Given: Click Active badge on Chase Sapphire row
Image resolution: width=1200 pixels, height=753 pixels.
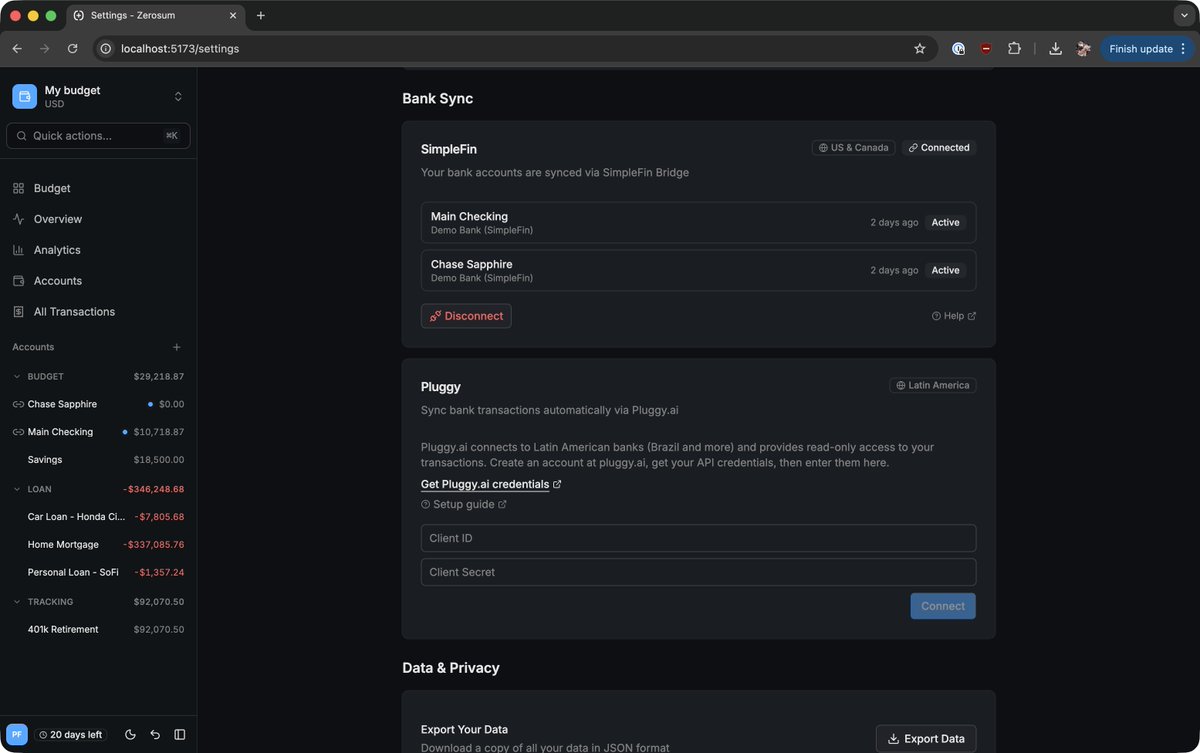Looking at the screenshot, I should (945, 270).
